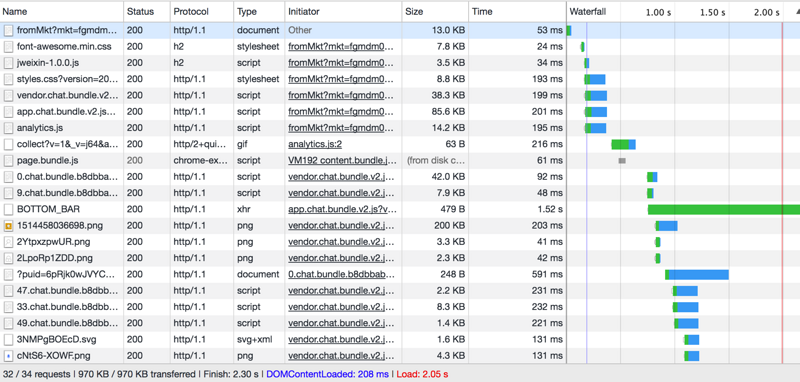Screen dimensions: 800x382
Task: Click the (from disk c... size cell
Action: click(436, 160)
